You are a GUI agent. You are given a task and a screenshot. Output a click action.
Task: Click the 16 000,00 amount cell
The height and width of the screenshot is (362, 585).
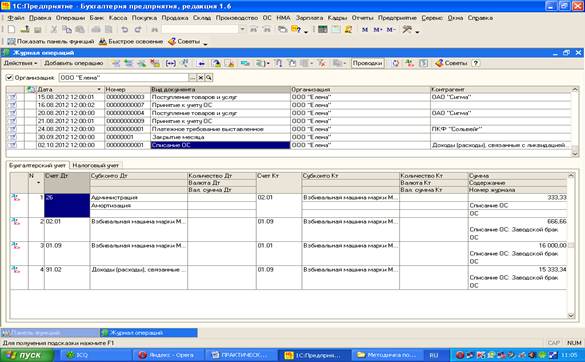click(517, 245)
